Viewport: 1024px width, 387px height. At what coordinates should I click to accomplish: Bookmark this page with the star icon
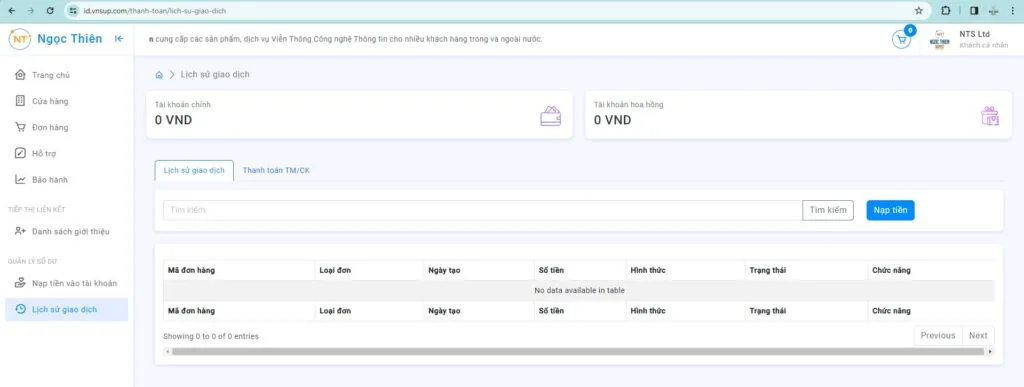[919, 10]
